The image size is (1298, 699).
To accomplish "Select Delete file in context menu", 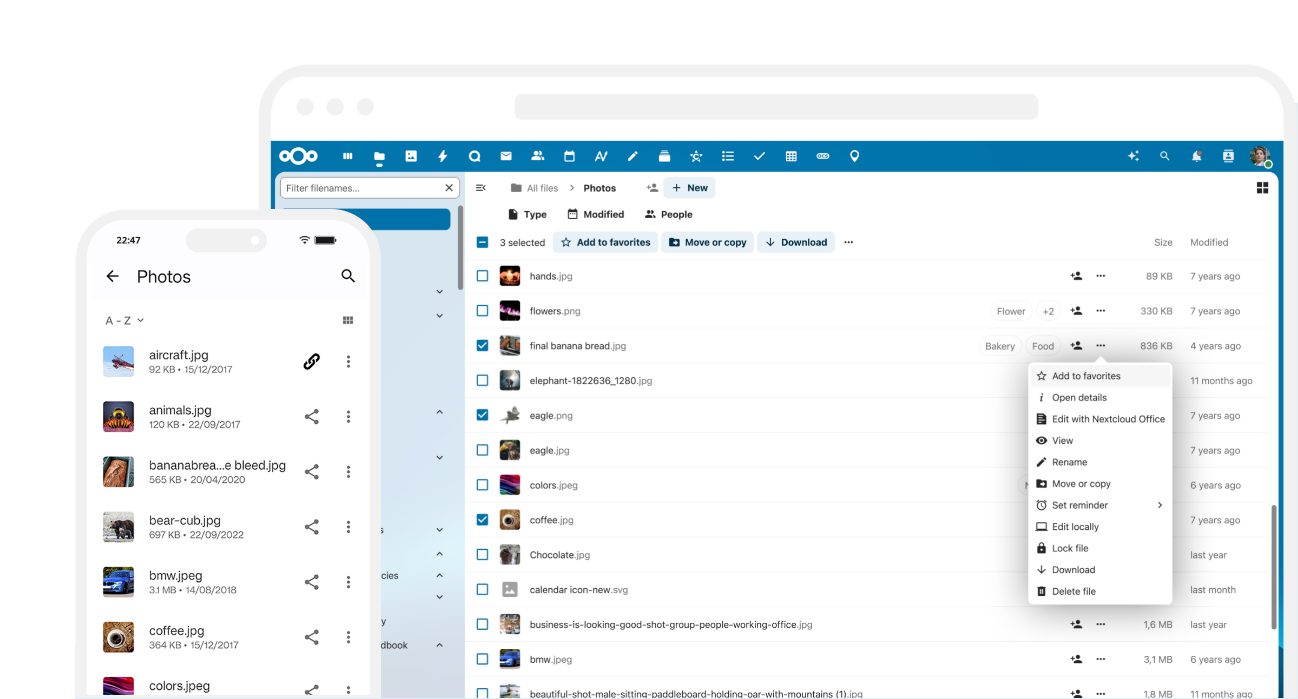I will (x=1073, y=591).
